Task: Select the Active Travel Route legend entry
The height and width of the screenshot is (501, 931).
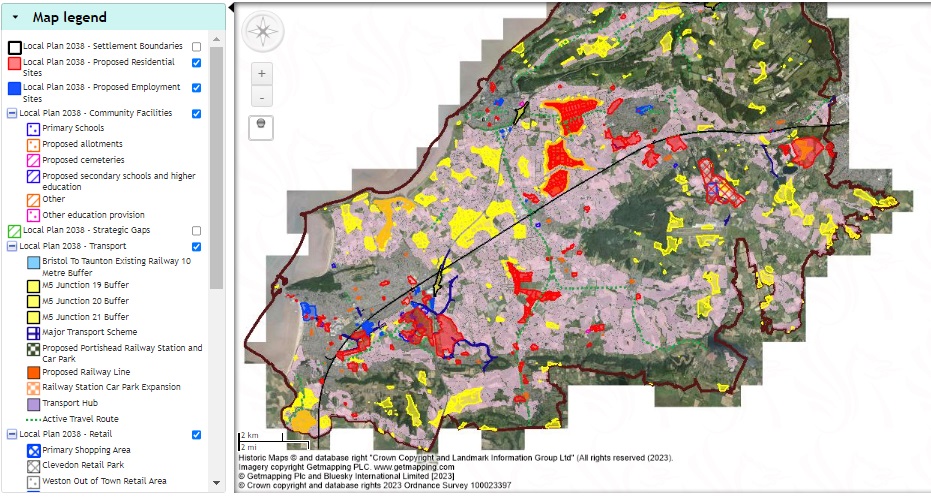Action: (78, 419)
